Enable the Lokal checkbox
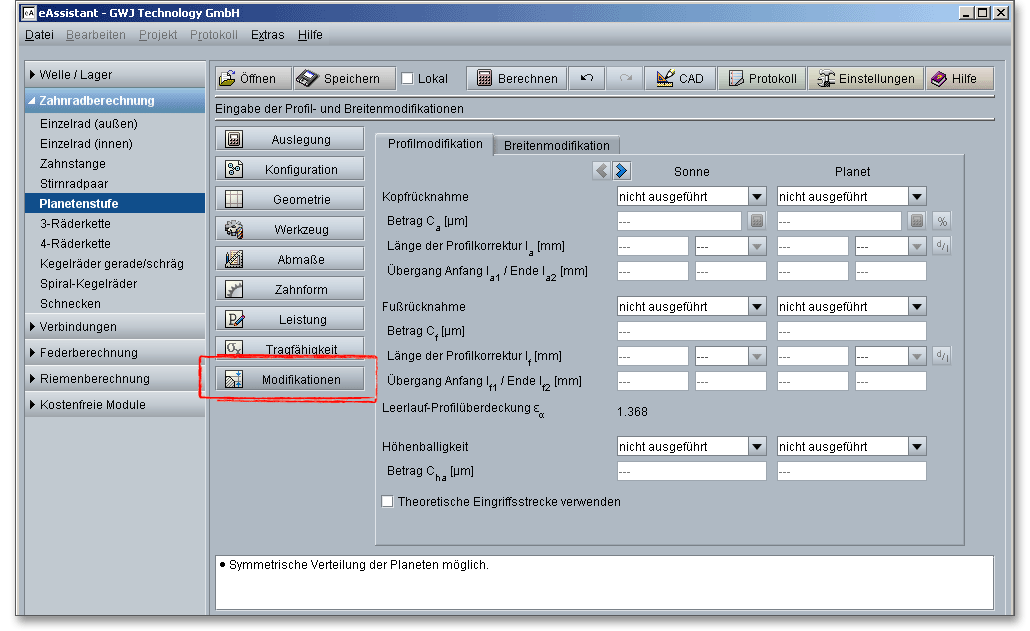Screen dimensions: 1030x631 pos(407,79)
